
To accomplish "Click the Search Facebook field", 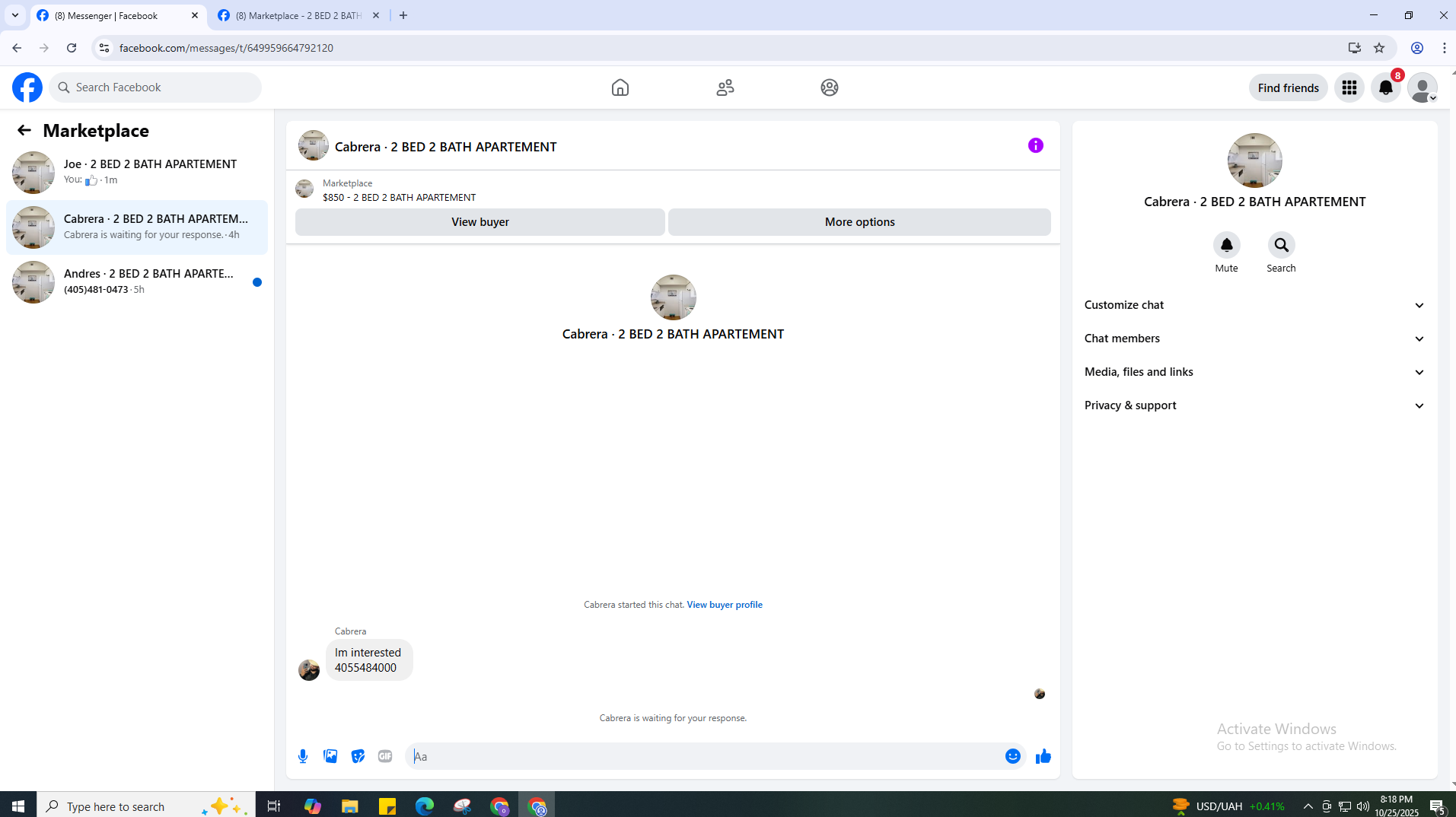I will tap(156, 87).
